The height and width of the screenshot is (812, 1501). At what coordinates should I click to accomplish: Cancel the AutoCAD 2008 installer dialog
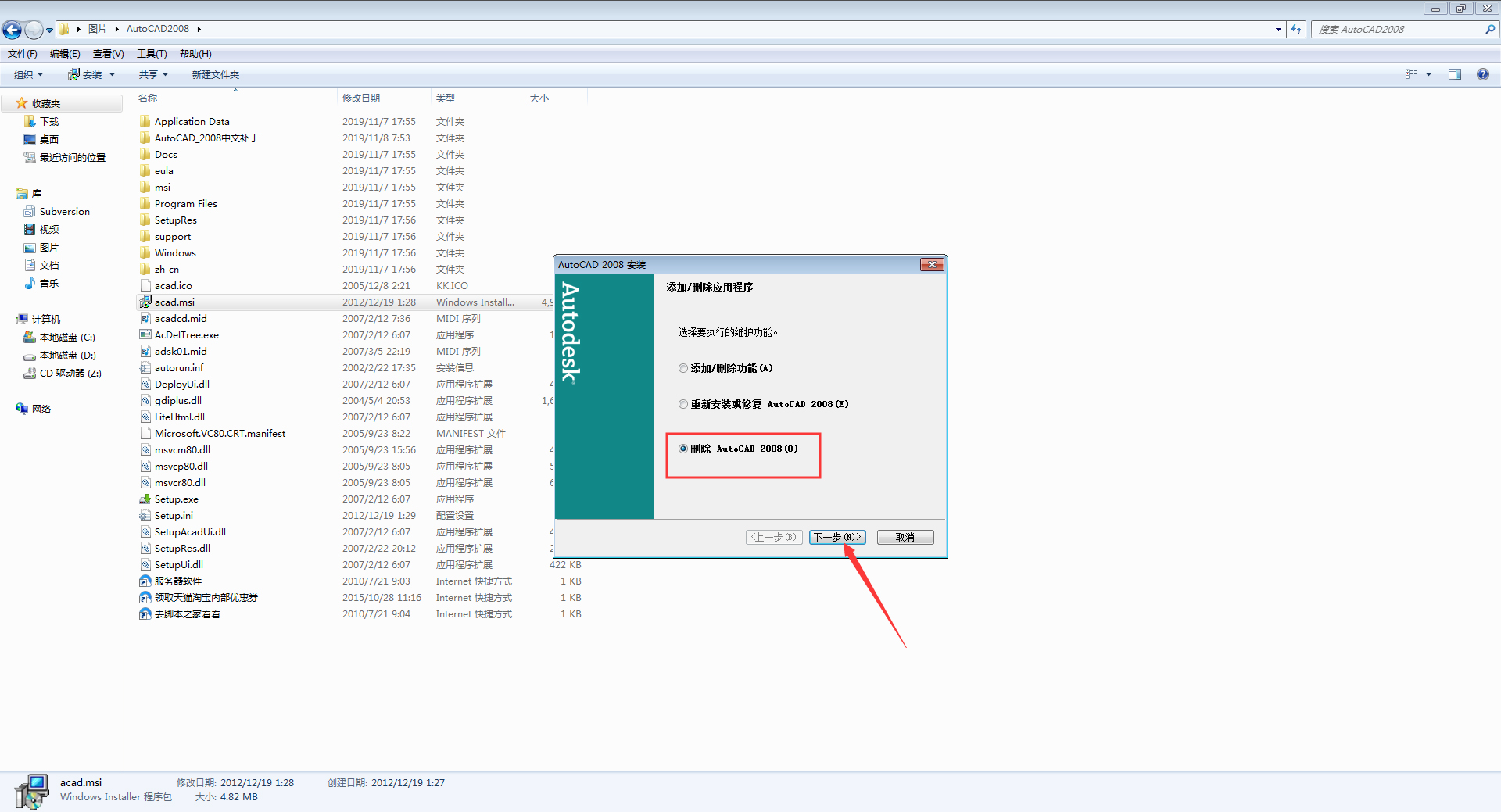point(905,537)
